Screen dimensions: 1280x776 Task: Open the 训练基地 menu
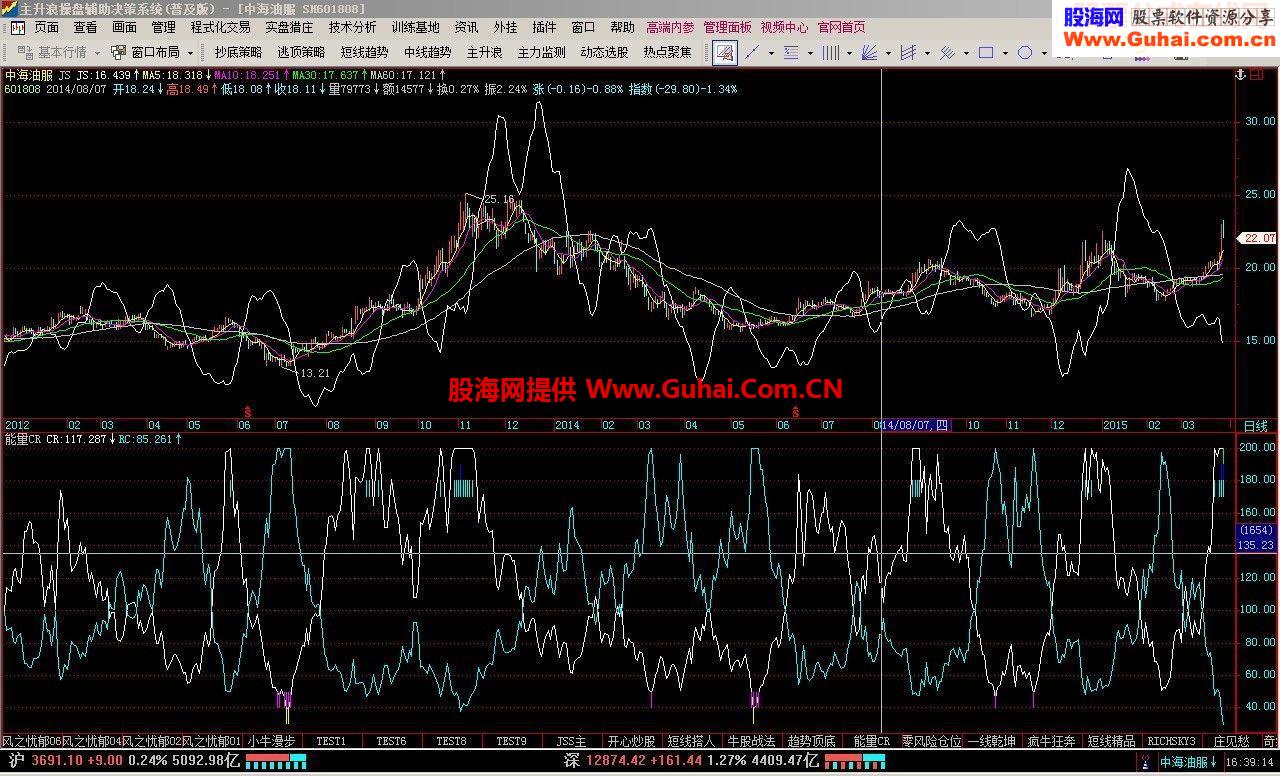coord(416,27)
